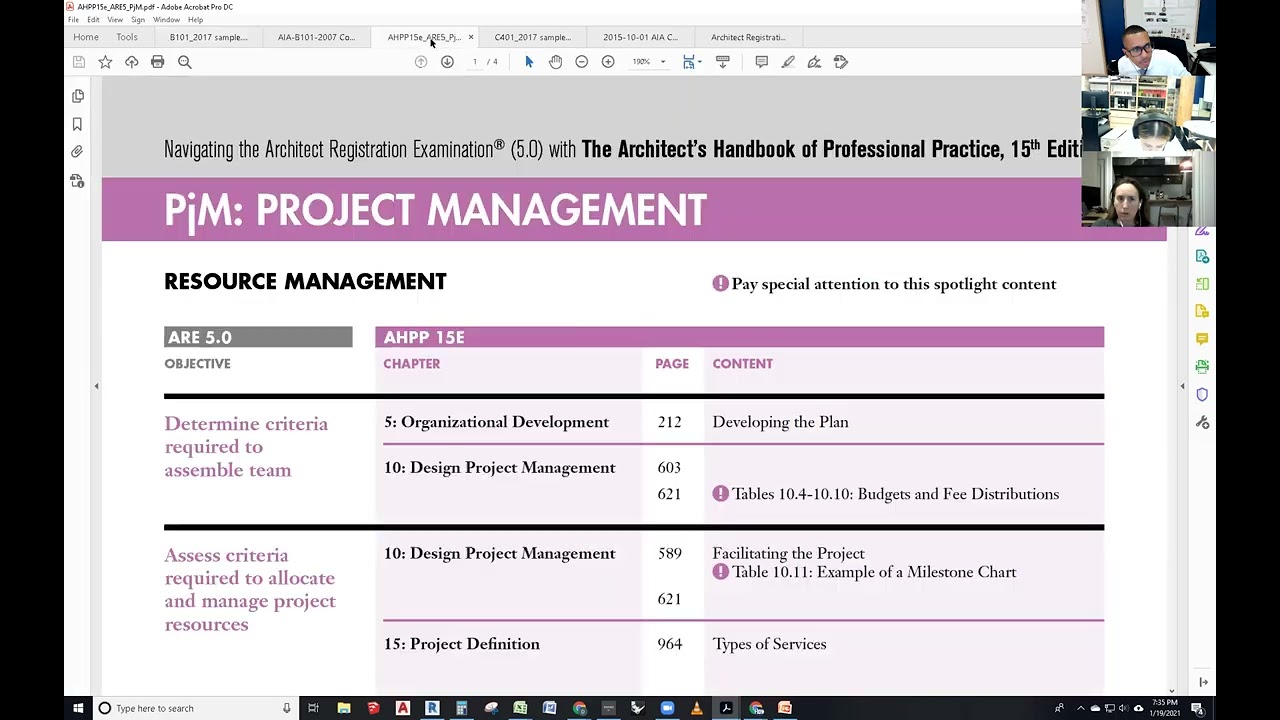The width and height of the screenshot is (1280, 720).
Task: Click the 'Developing the Plan' content text
Action: [x=780, y=422]
